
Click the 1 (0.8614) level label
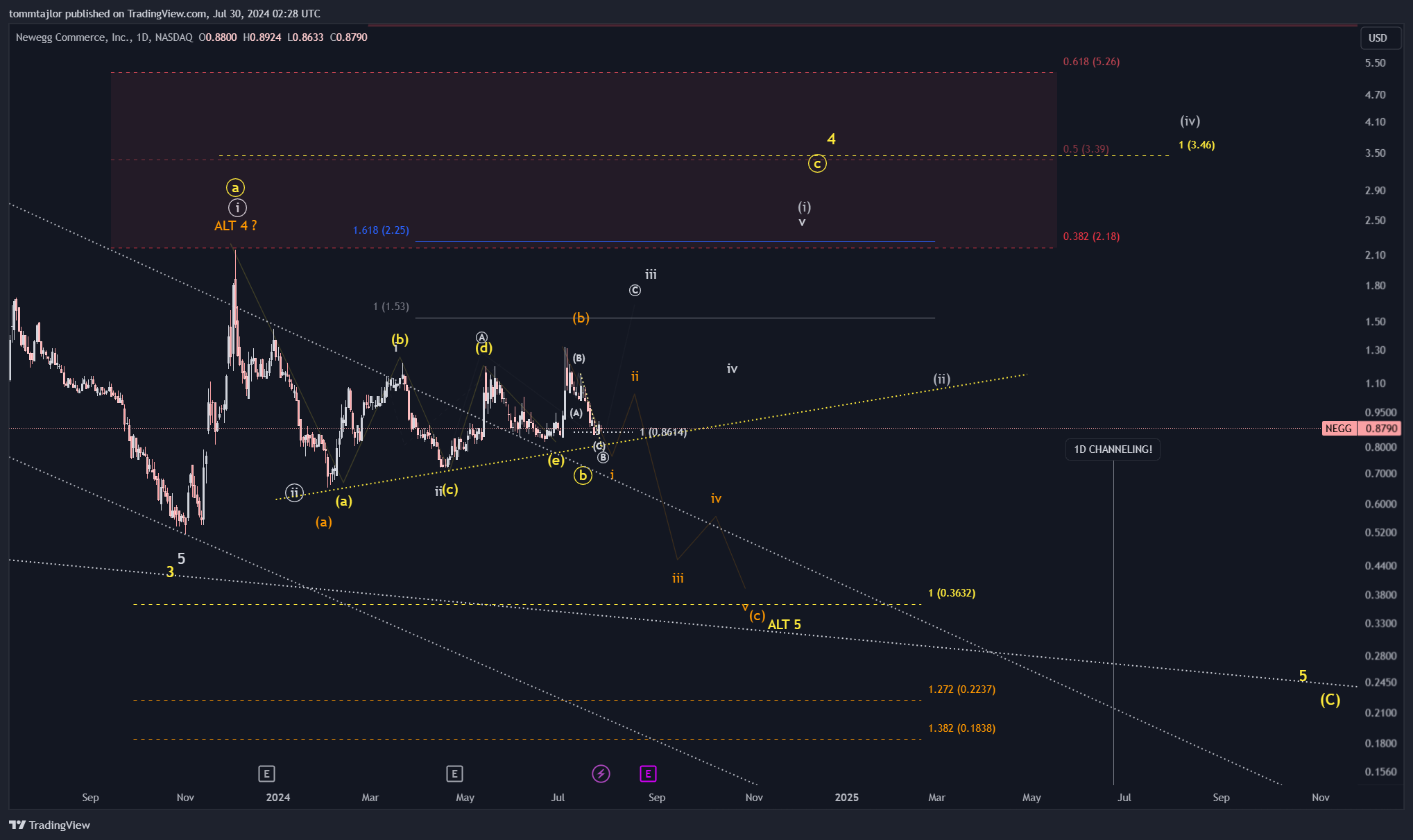pos(663,432)
